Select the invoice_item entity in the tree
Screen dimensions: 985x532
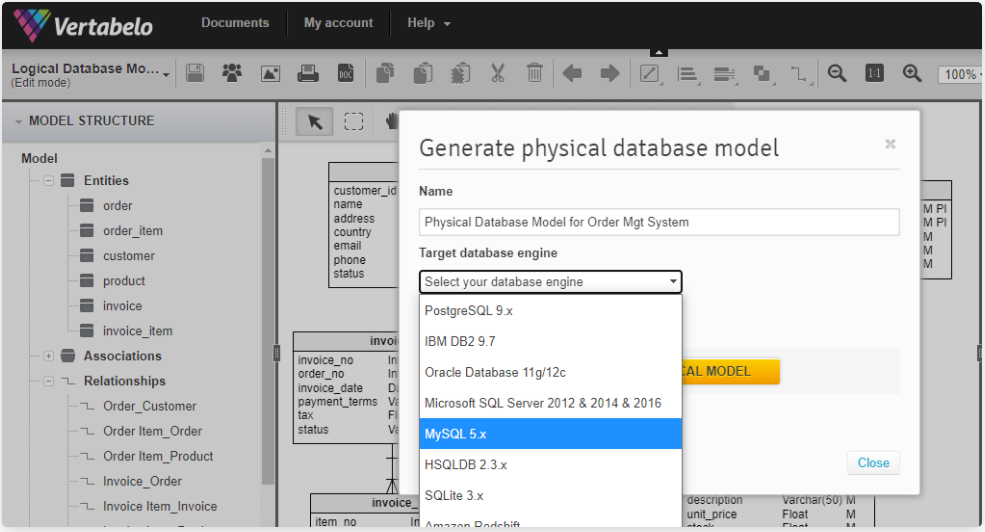pyautogui.click(x=138, y=331)
